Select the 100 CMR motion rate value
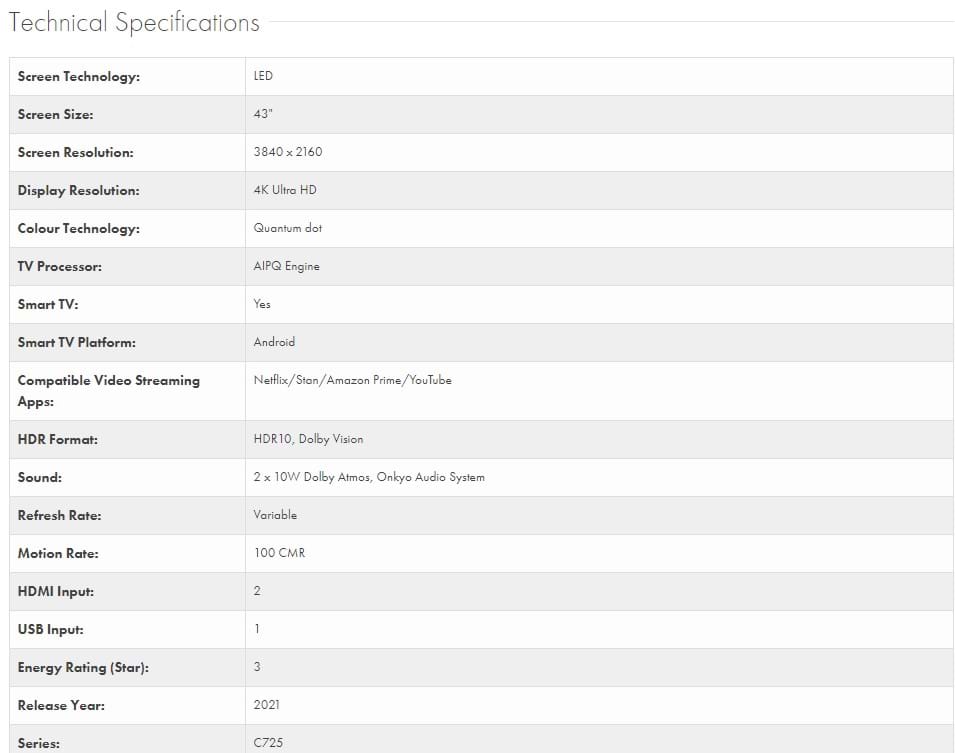955x753 pixels. coord(279,553)
